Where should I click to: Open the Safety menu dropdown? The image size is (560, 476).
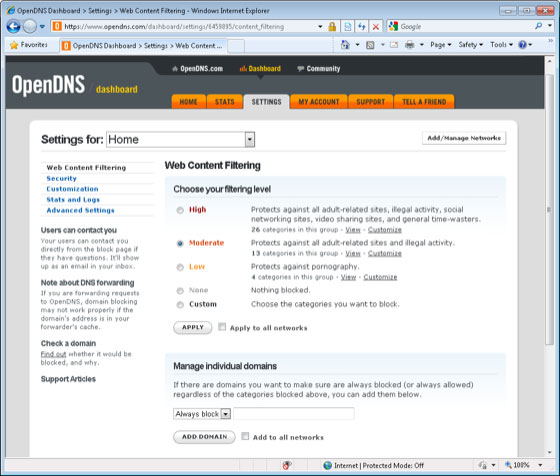pos(471,45)
